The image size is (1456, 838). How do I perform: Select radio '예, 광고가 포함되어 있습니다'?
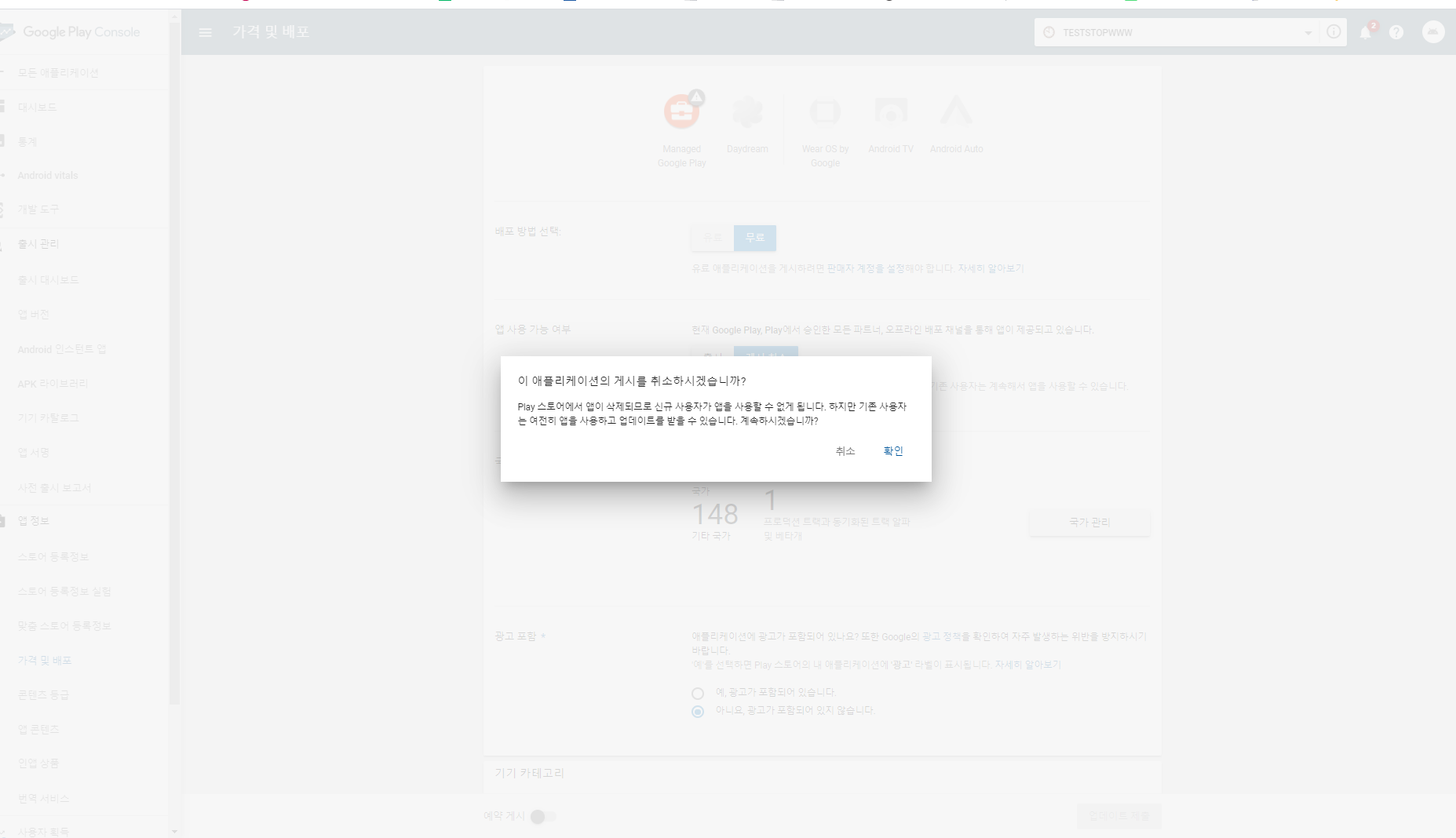pos(698,694)
